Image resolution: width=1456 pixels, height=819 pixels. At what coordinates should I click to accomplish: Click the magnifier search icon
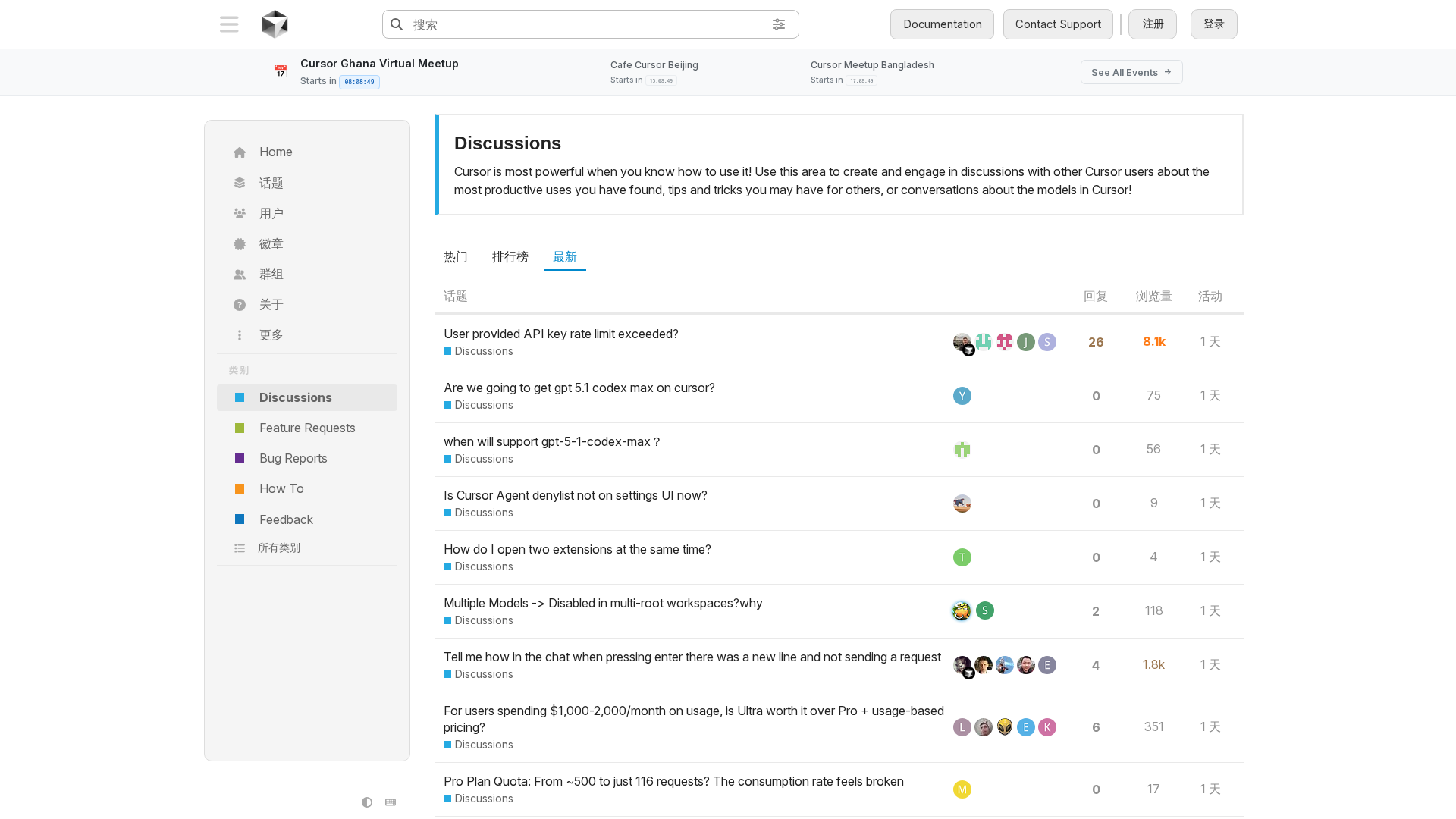click(x=397, y=24)
